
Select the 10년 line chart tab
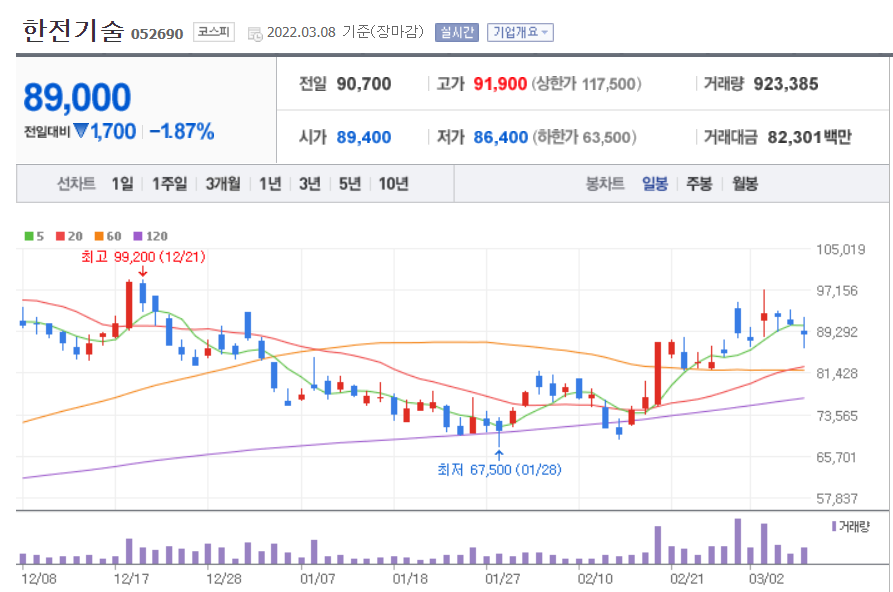coord(394,184)
